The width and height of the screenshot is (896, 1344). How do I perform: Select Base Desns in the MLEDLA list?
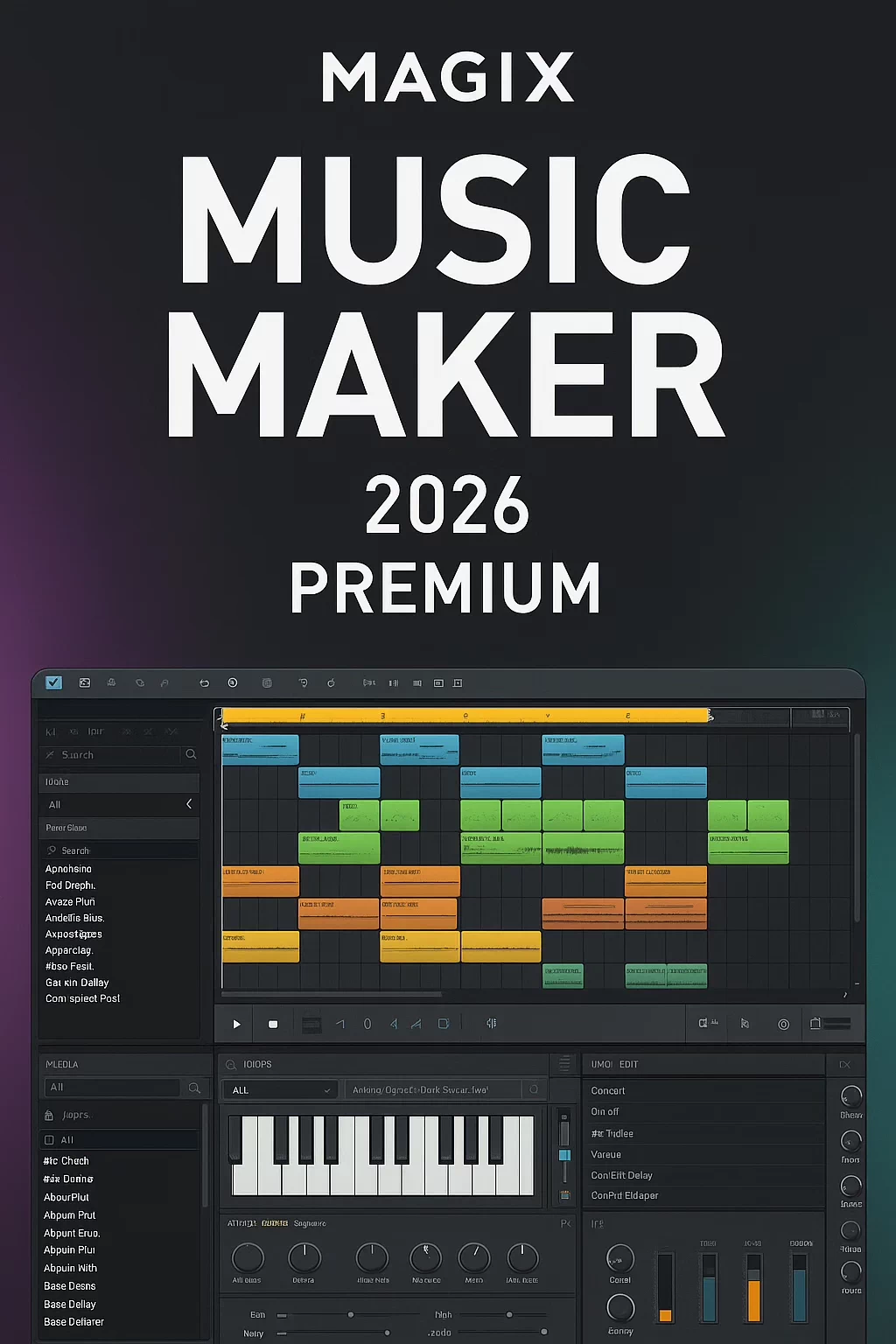70,1286
